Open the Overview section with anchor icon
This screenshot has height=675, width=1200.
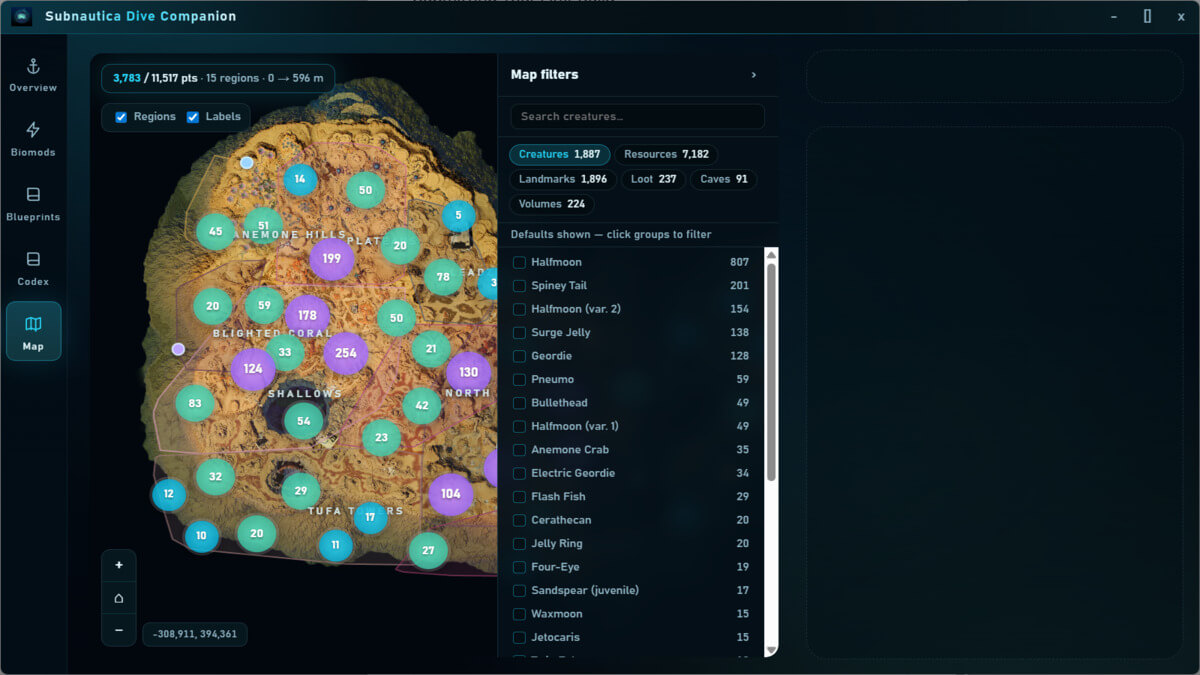(33, 76)
